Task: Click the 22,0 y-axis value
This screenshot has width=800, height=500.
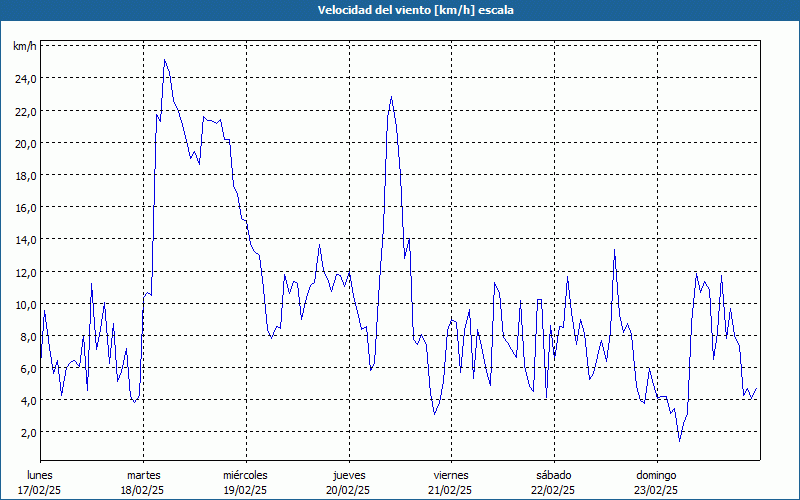Action: click(x=26, y=111)
